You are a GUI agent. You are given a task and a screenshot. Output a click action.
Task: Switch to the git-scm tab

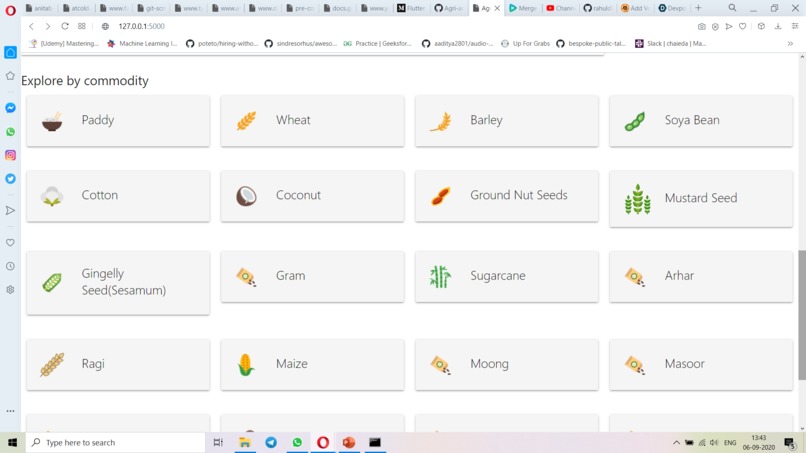coord(152,8)
